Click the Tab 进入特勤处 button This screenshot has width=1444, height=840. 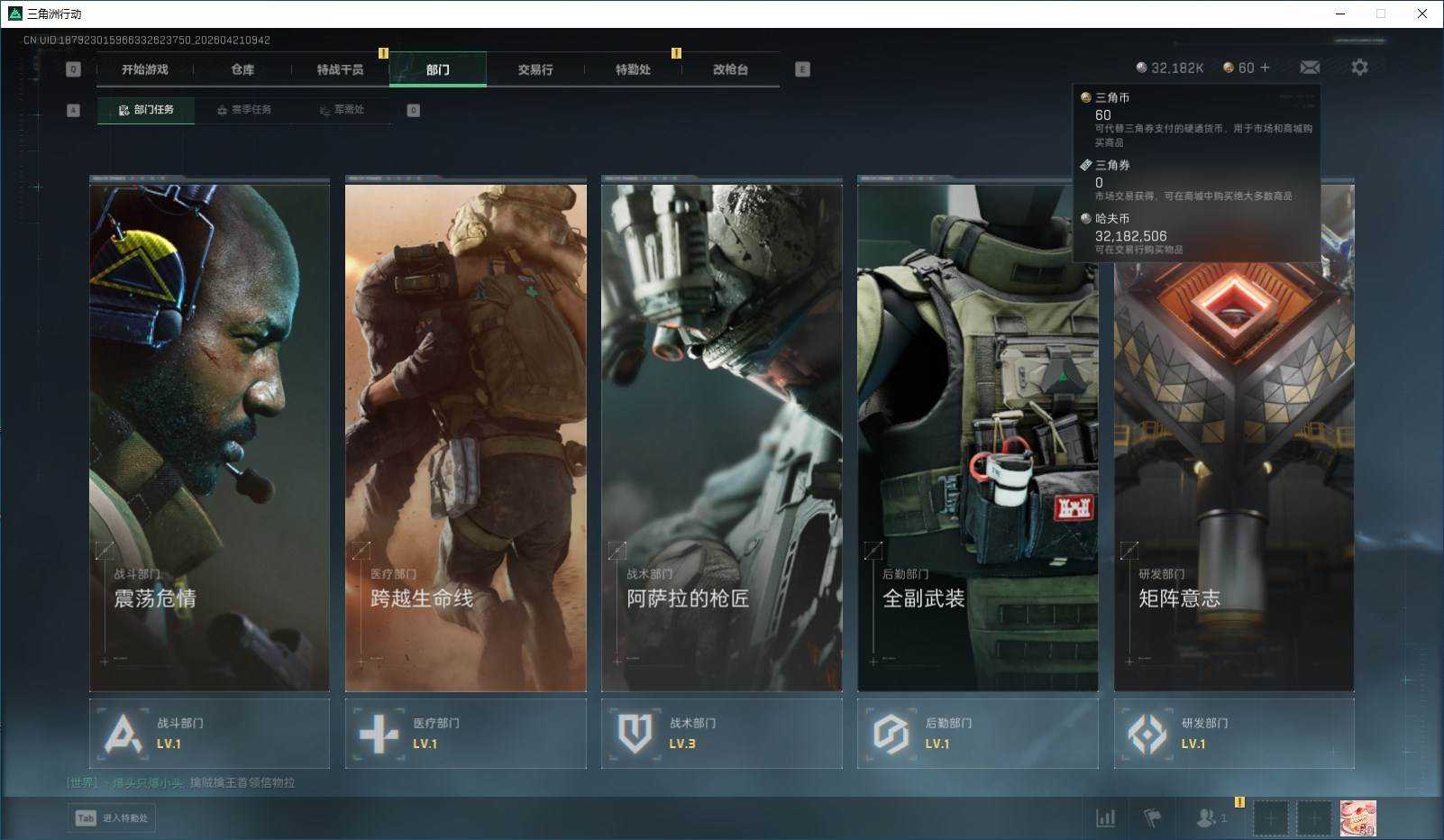point(112,818)
